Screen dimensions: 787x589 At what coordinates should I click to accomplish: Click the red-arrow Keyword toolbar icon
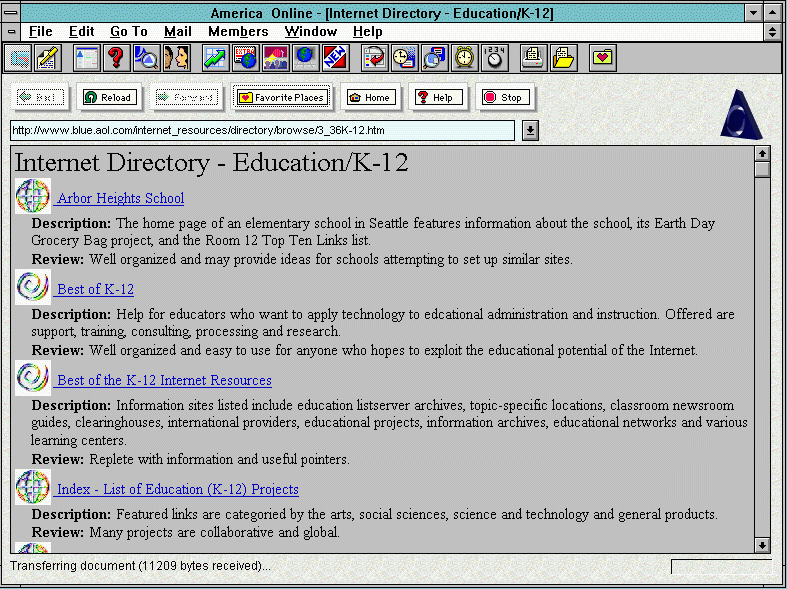374,58
